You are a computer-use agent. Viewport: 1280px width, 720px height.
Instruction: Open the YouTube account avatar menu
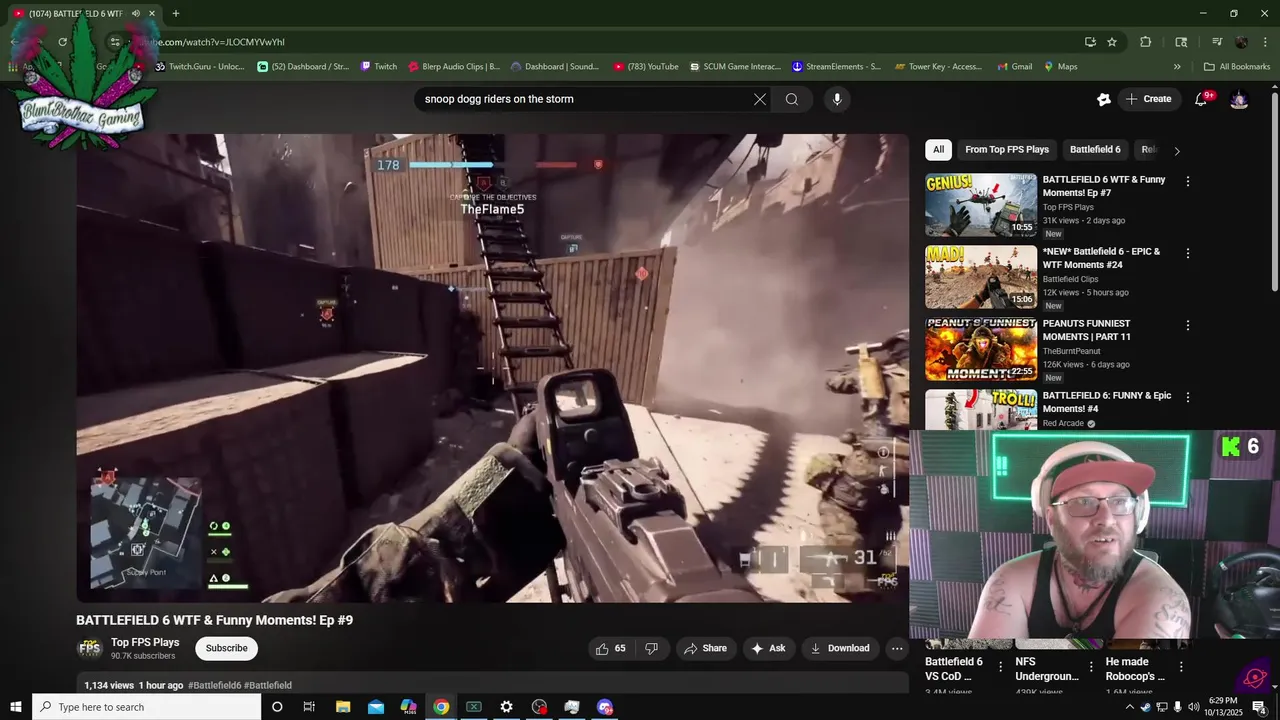1239,99
